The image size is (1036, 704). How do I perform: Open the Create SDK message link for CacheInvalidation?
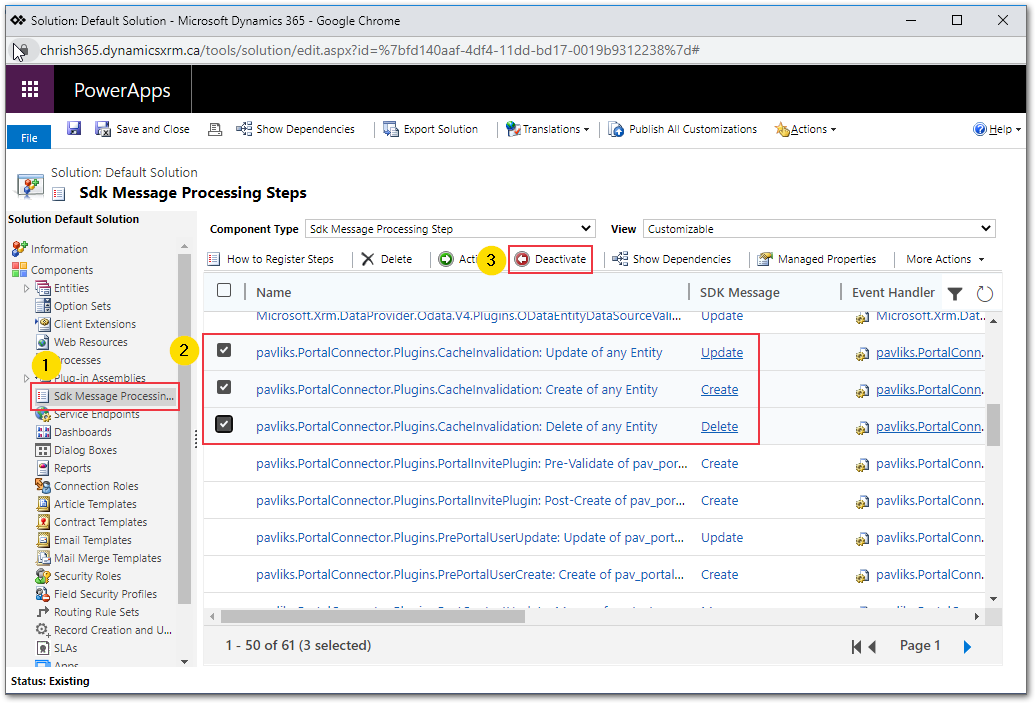coord(719,390)
